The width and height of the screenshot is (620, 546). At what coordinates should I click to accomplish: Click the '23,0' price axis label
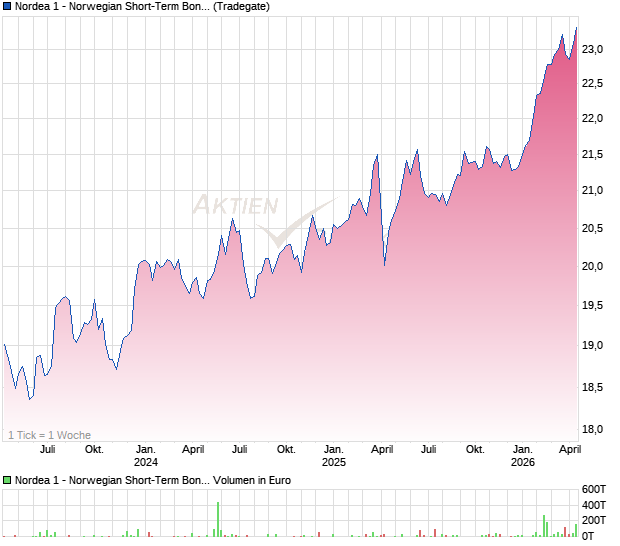(x=592, y=49)
